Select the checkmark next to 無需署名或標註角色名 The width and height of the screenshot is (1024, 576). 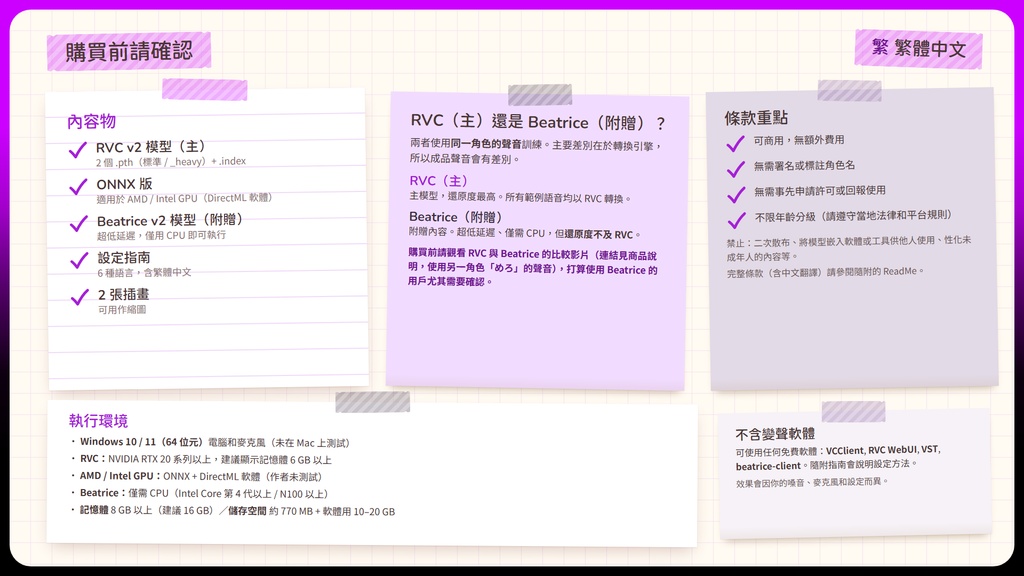(x=736, y=169)
